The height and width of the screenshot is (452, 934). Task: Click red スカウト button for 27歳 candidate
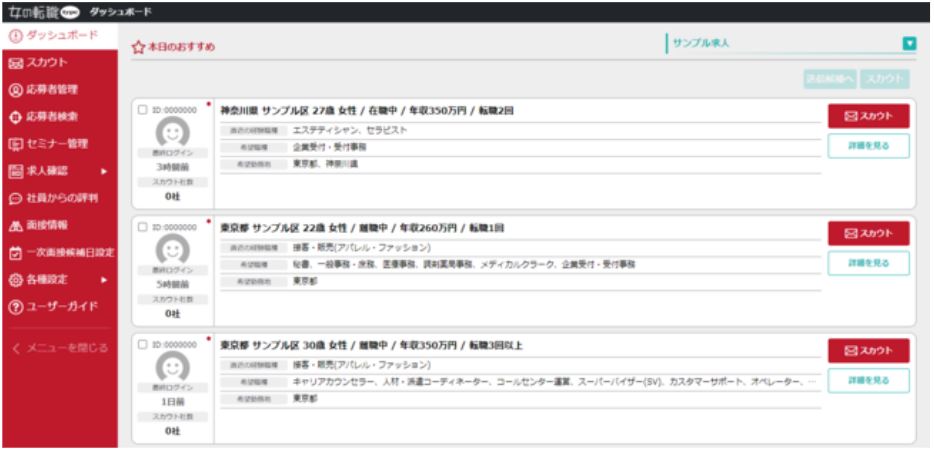click(x=868, y=116)
